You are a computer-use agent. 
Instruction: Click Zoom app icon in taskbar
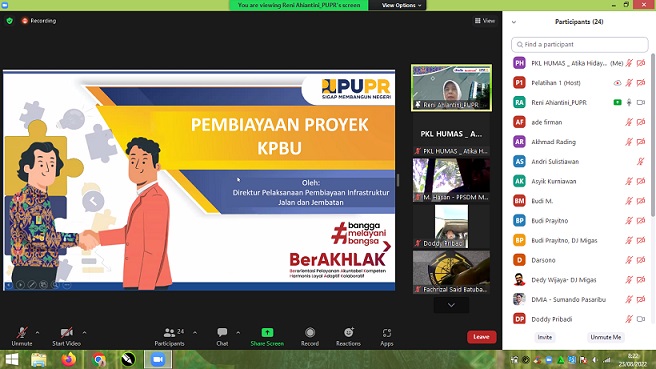click(158, 360)
